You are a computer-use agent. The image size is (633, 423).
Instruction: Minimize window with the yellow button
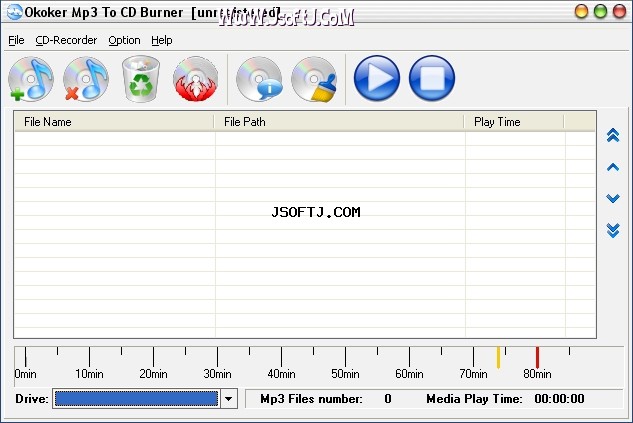coord(581,11)
